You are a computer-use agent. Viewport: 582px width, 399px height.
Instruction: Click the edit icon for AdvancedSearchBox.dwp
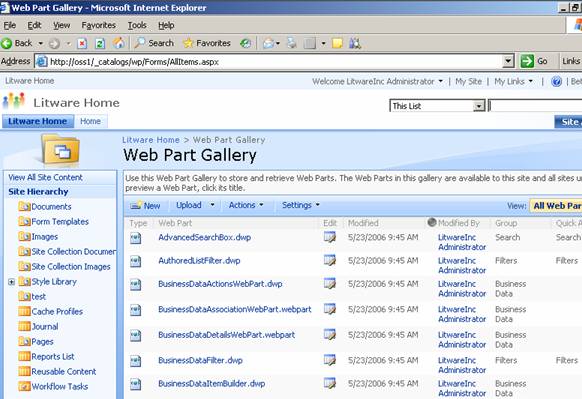click(x=330, y=237)
